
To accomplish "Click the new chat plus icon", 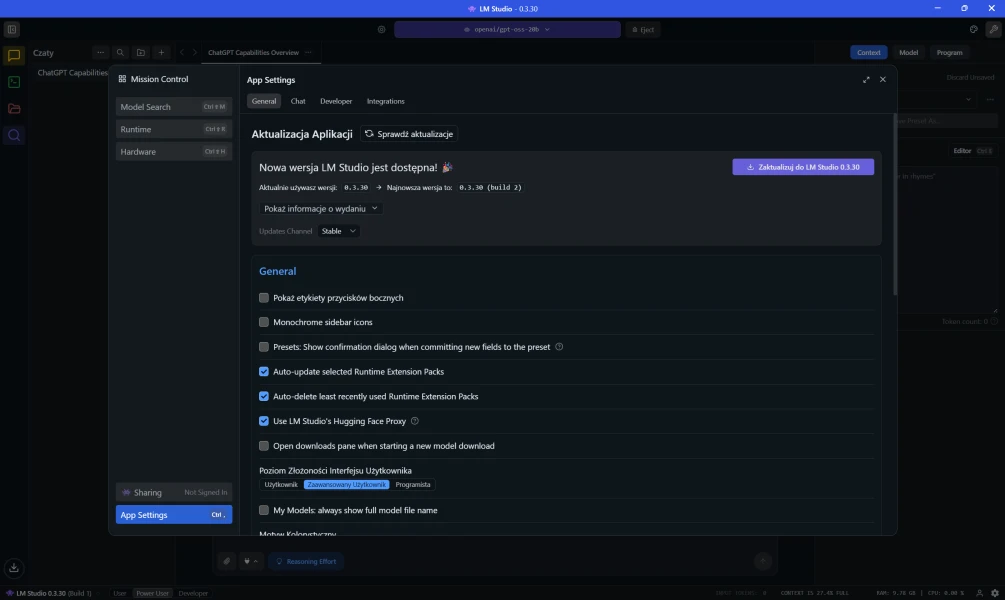I will click(x=161, y=53).
